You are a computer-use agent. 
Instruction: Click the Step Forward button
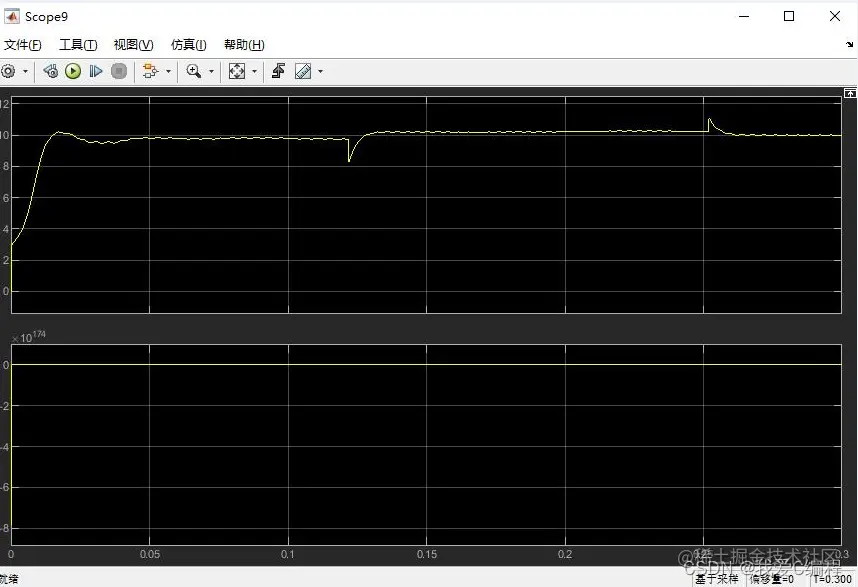96,71
